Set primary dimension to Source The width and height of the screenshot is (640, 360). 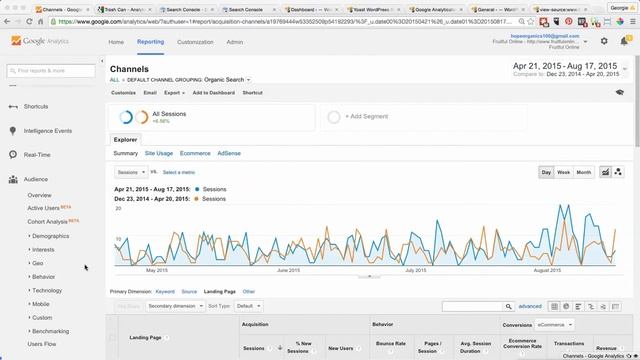[189, 291]
